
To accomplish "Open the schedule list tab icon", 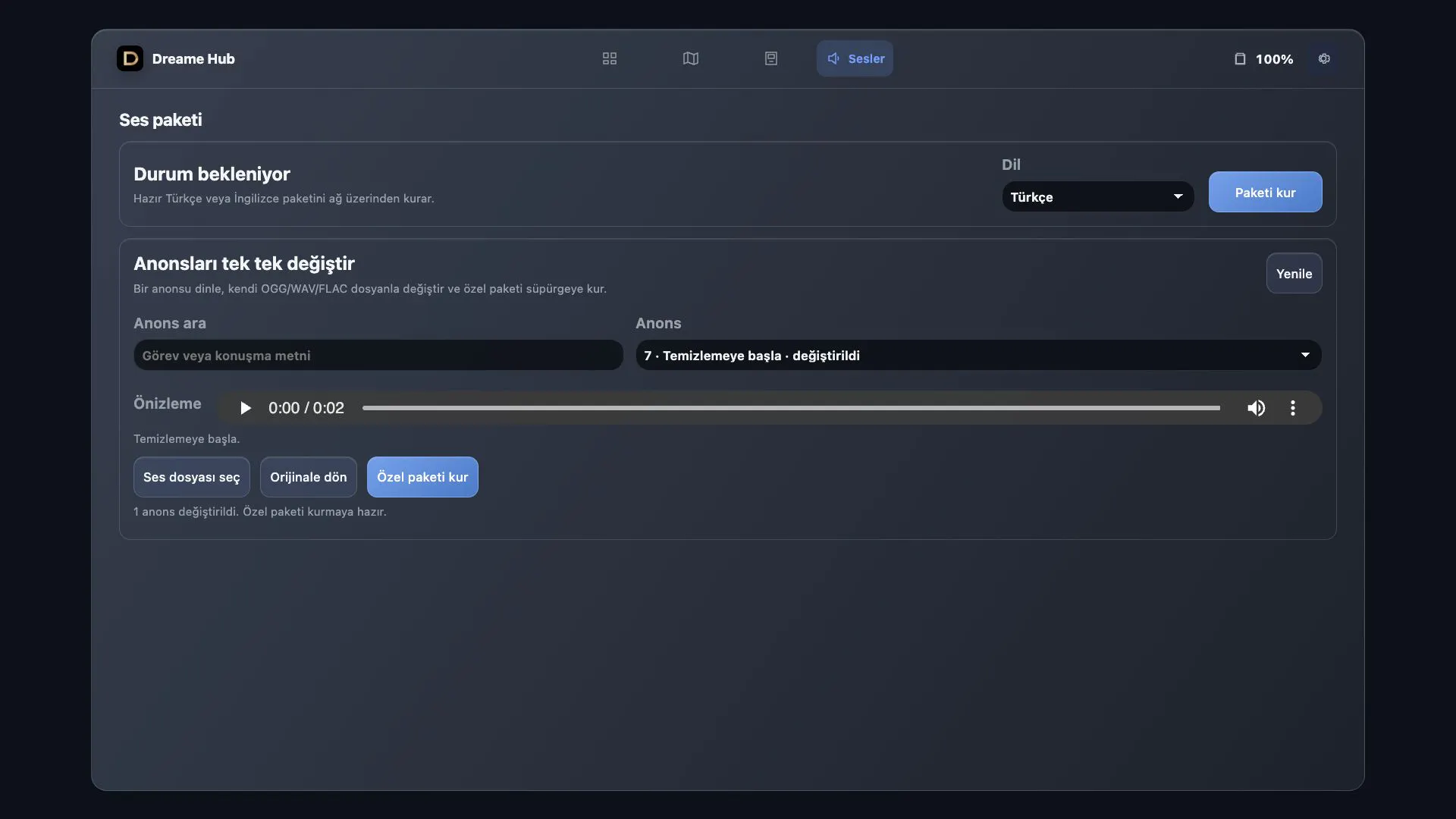I will coord(770,58).
